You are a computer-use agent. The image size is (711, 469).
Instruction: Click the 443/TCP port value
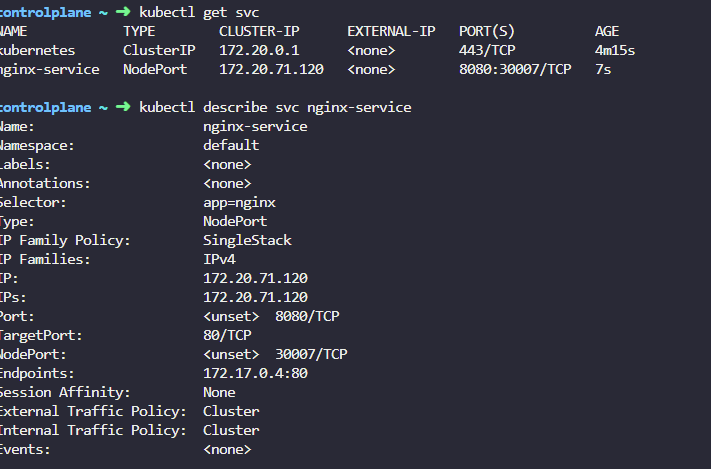pos(487,50)
